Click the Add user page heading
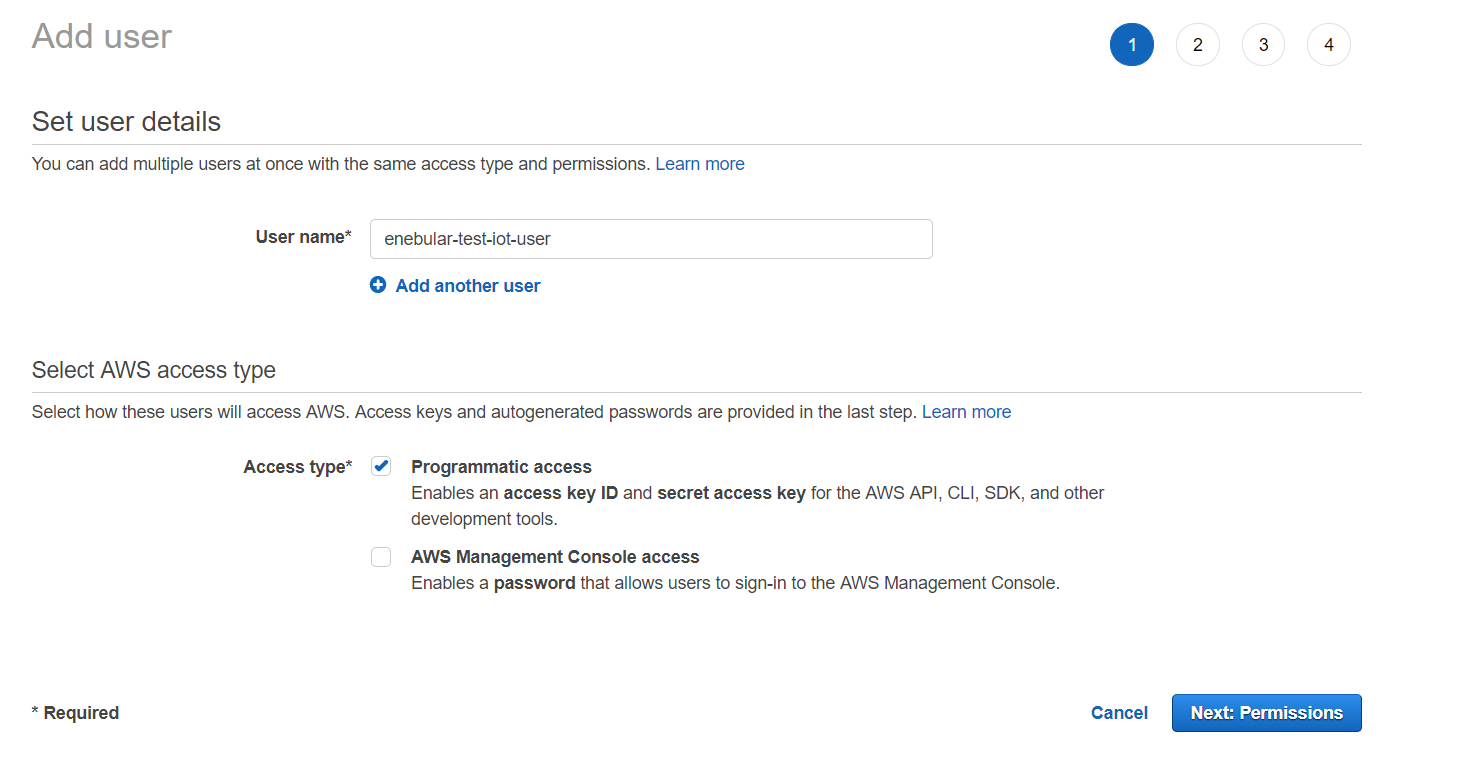This screenshot has width=1475, height=765. click(x=102, y=36)
